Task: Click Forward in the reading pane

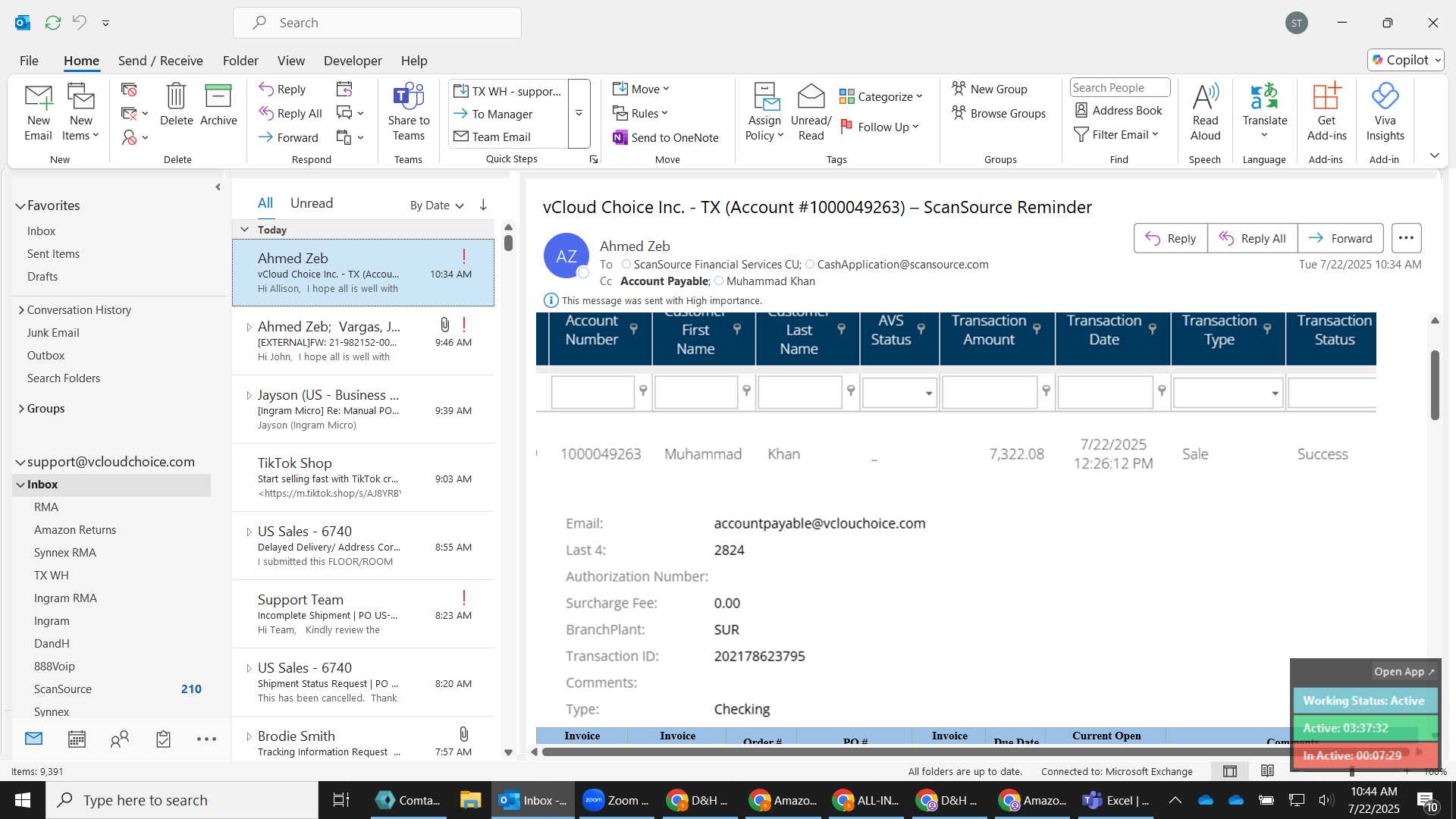Action: [x=1340, y=238]
